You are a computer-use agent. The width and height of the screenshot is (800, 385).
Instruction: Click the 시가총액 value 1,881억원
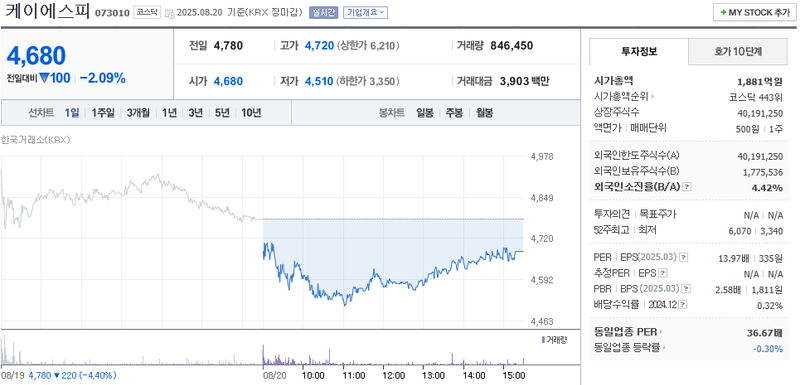point(760,81)
